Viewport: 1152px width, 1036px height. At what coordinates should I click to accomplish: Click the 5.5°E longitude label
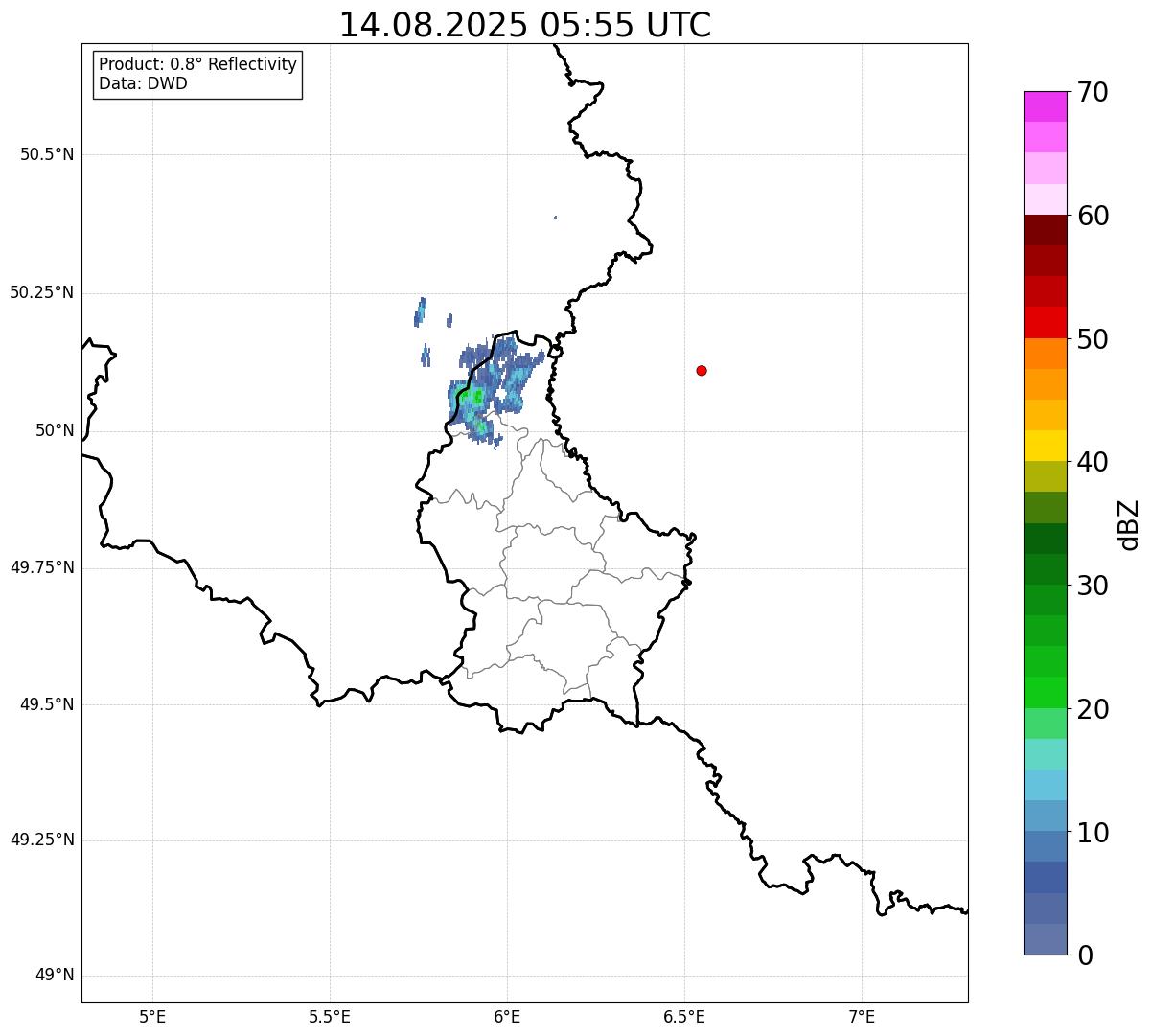(330, 1017)
